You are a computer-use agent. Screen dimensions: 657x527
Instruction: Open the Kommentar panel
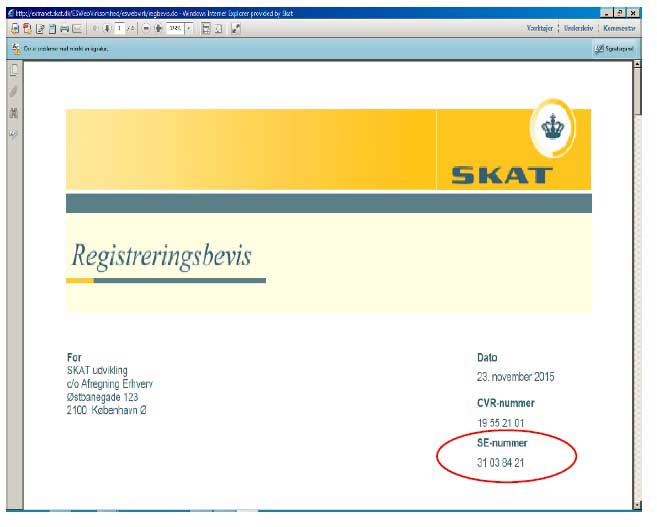click(x=619, y=28)
